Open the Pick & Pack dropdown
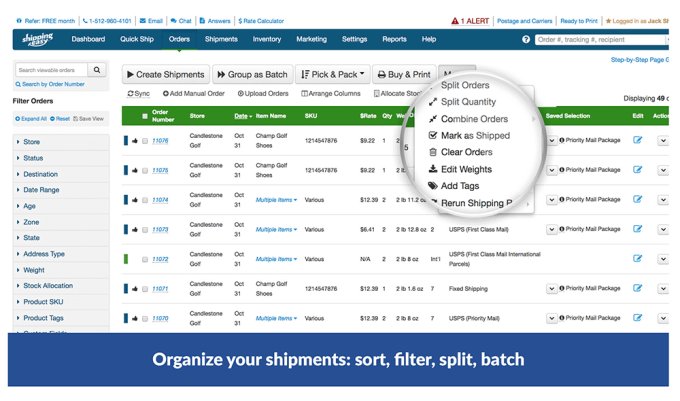The height and width of the screenshot is (401, 680). [333, 75]
